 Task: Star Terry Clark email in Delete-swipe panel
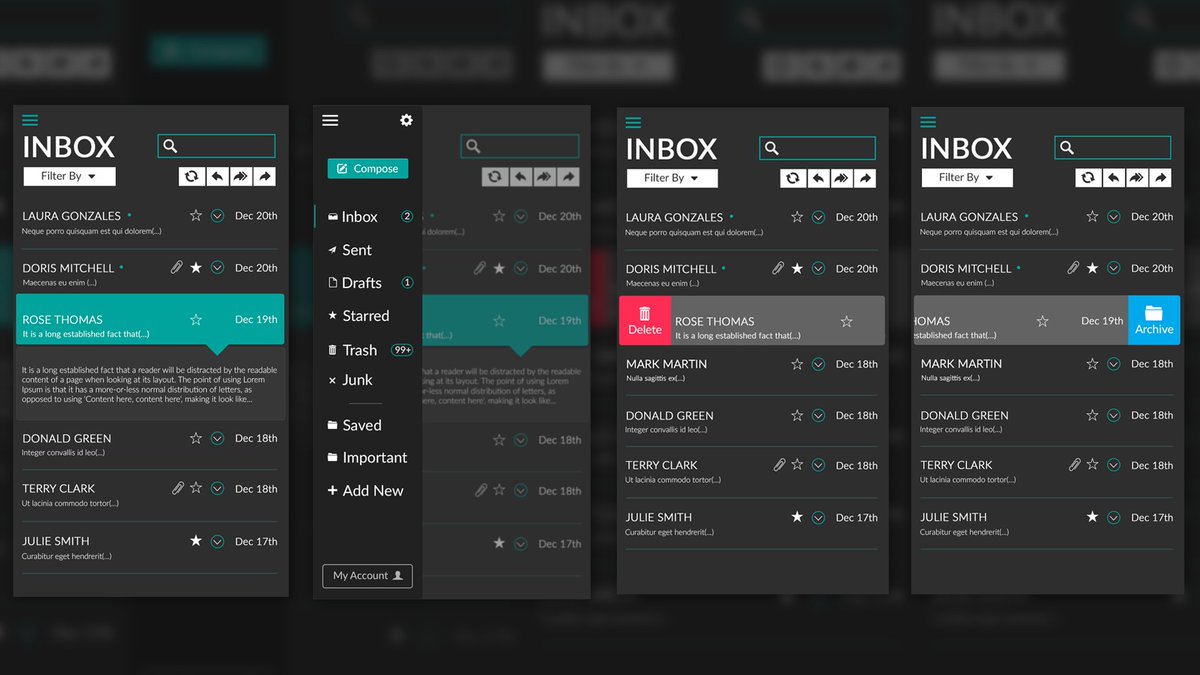[797, 465]
